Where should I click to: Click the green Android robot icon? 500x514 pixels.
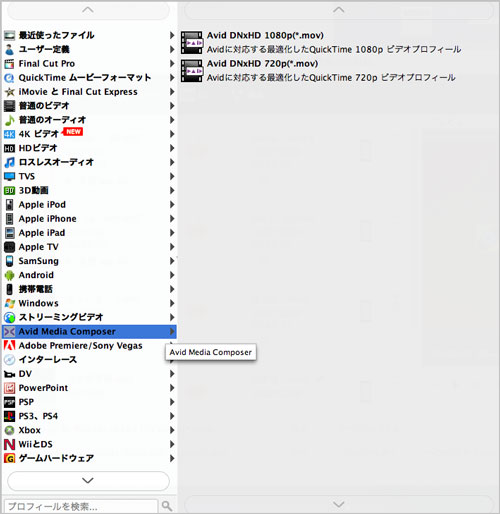[9, 275]
